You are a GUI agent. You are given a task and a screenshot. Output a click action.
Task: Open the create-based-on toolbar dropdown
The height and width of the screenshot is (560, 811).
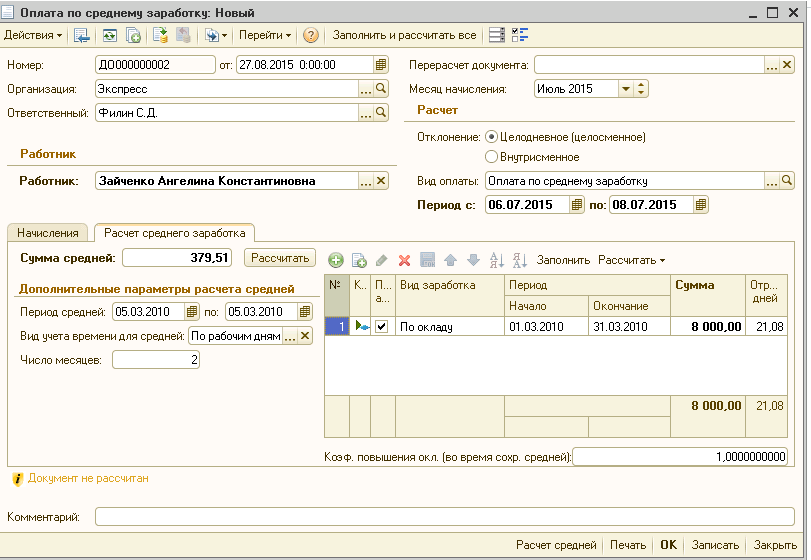coord(216,35)
